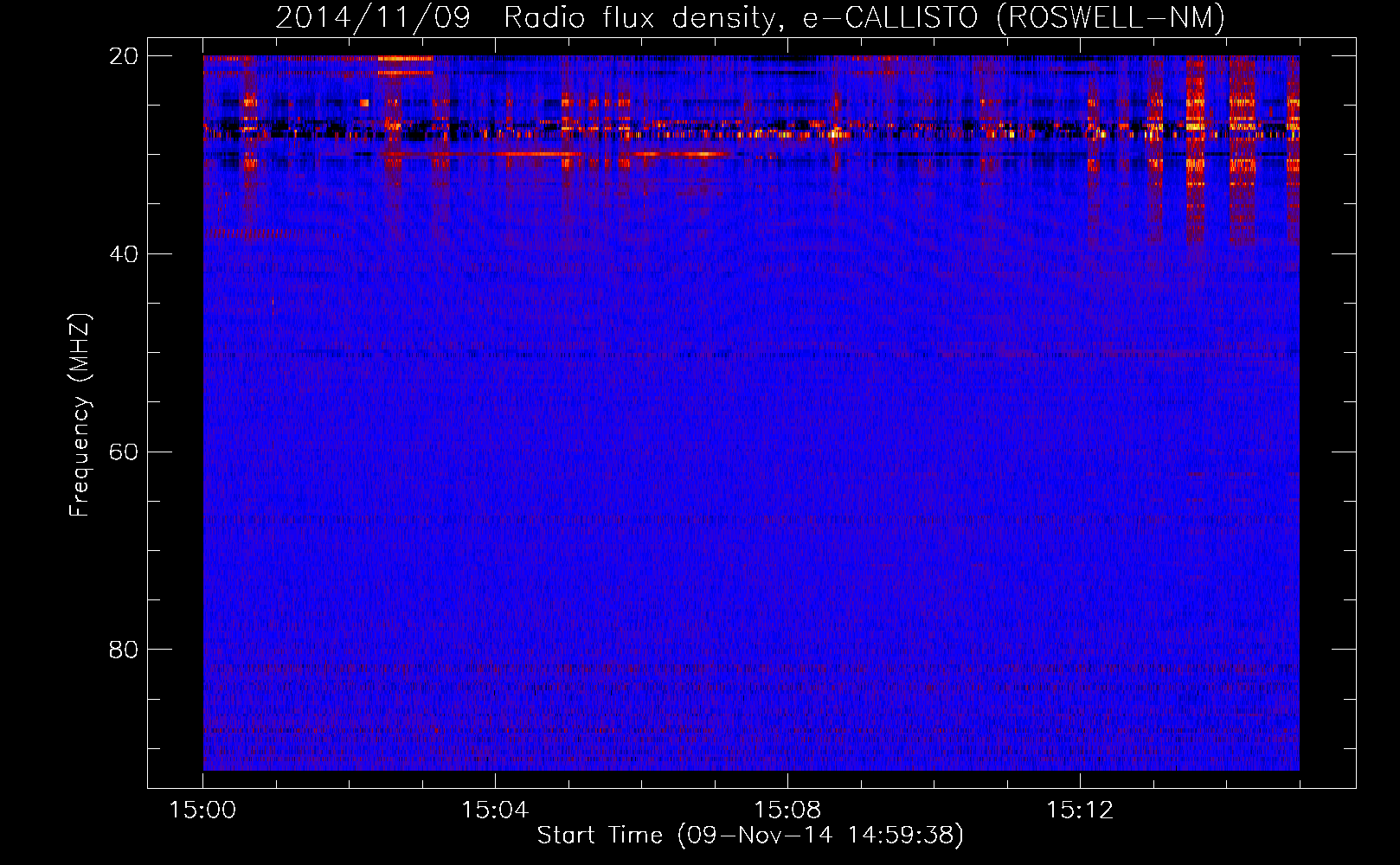Click the 40 frequency tick label
This screenshot has width=1400, height=865.
click(124, 254)
